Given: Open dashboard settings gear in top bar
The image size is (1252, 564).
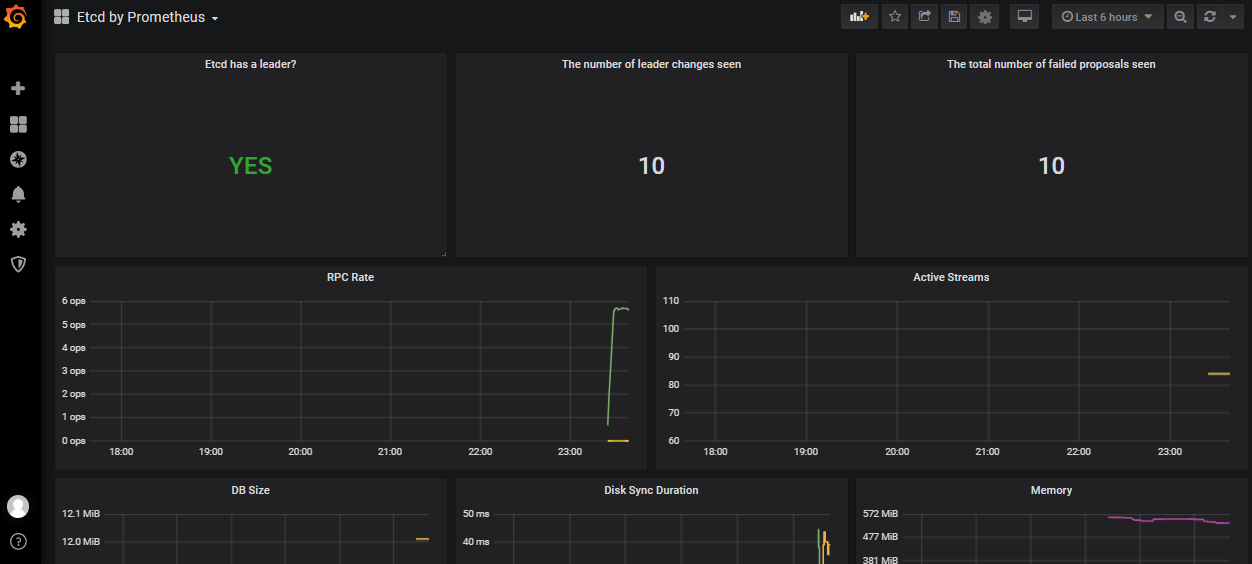Looking at the screenshot, I should [x=985, y=17].
